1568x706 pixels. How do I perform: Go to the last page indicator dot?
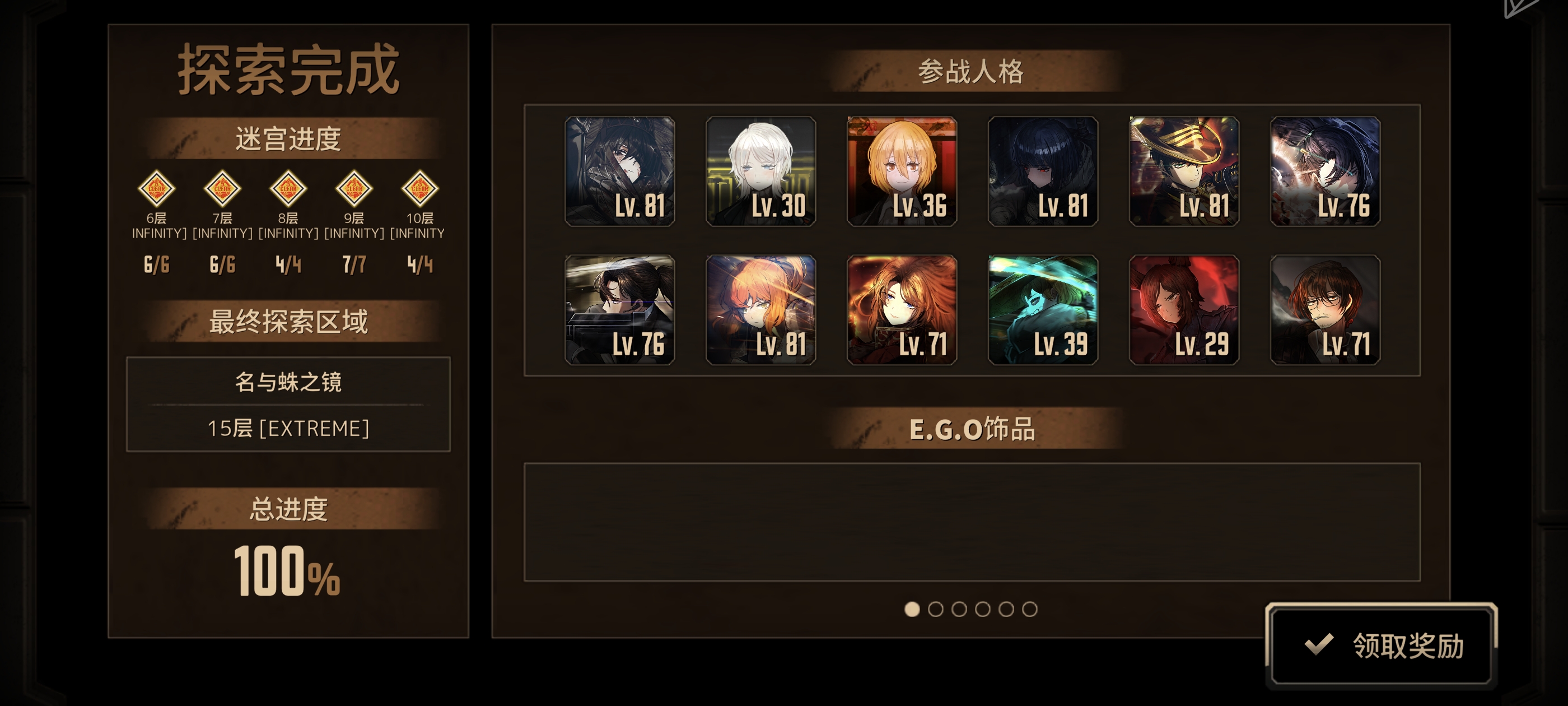pos(1029,609)
